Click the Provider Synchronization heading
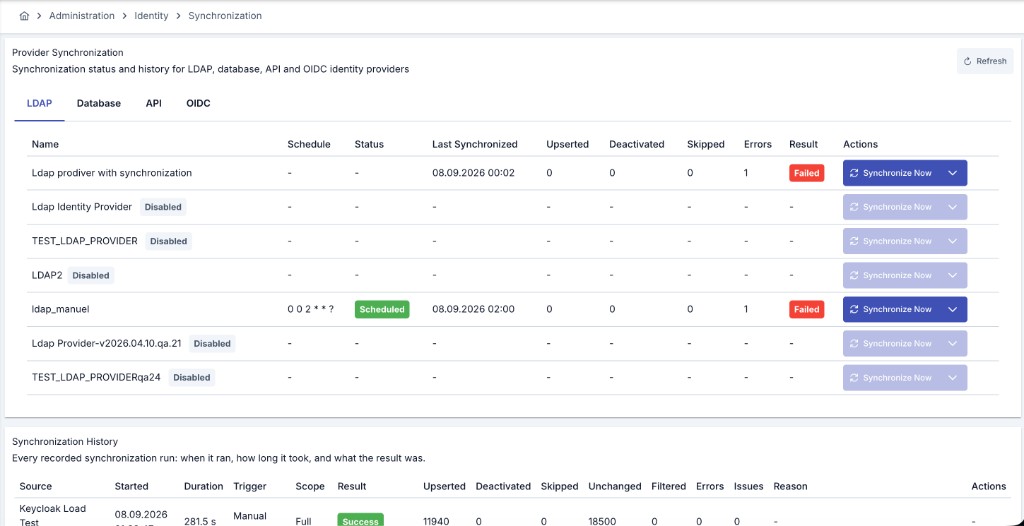 tap(67, 53)
